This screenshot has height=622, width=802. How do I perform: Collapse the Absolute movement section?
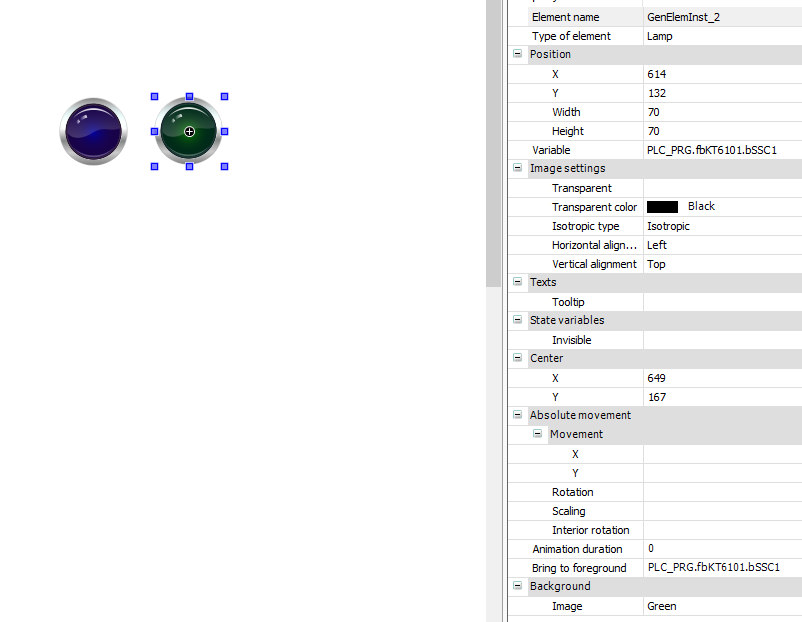518,415
